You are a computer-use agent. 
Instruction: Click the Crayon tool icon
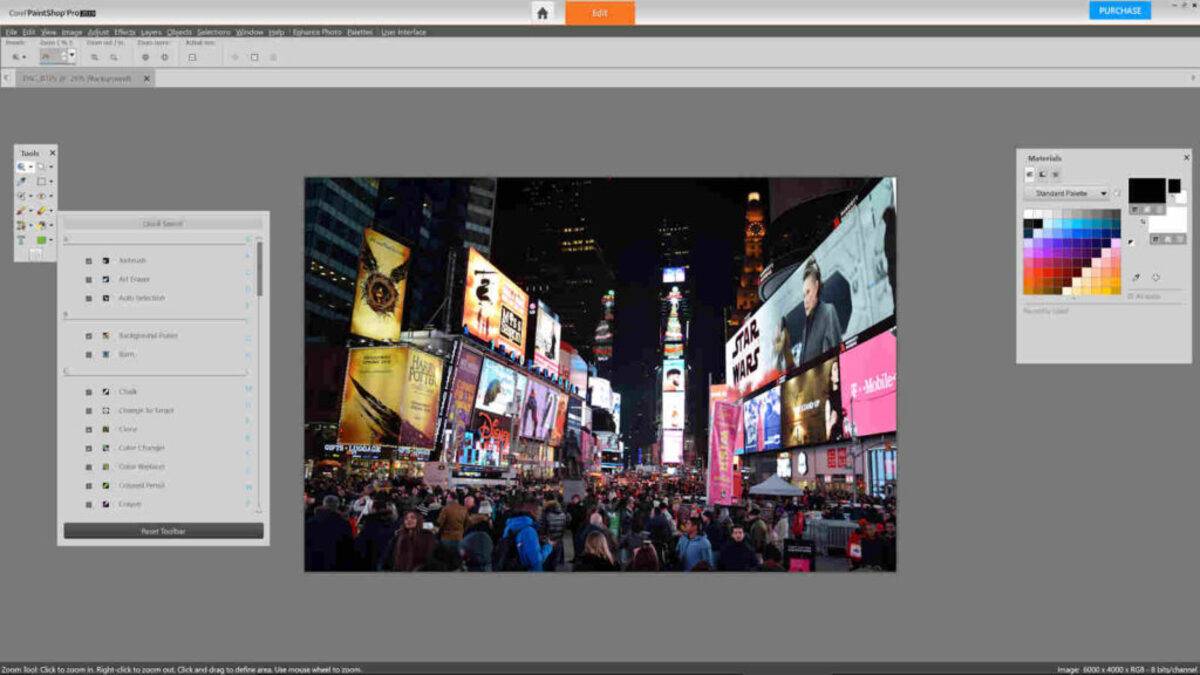click(106, 504)
